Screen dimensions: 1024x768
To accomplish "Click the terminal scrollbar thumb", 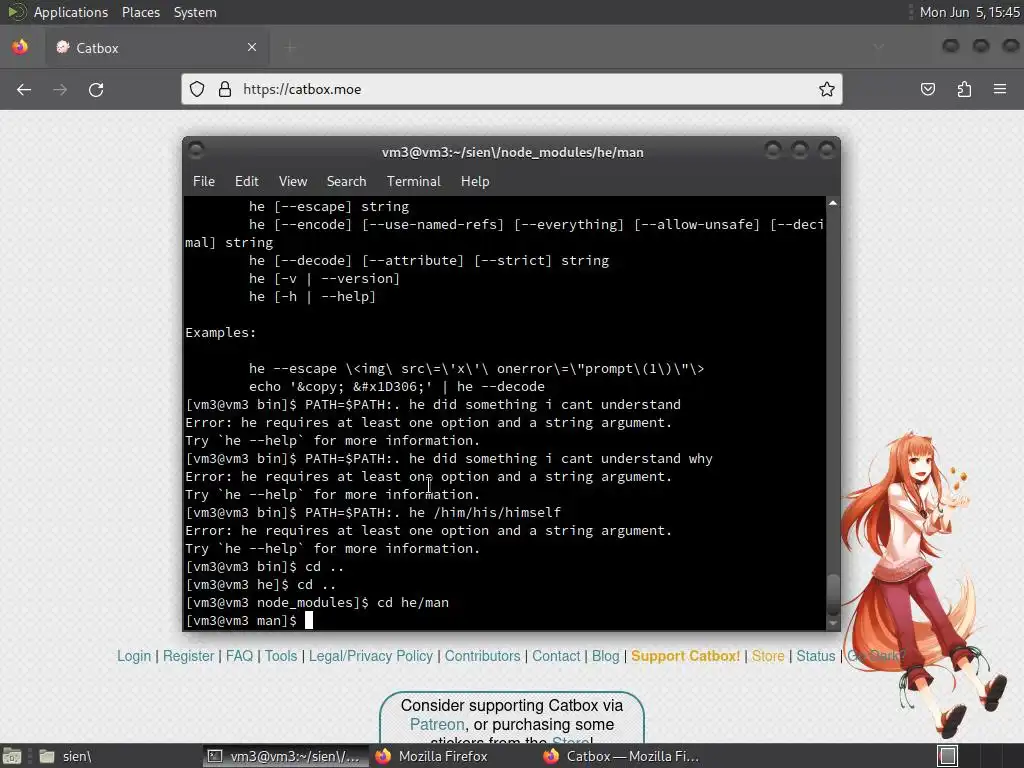I will click(x=833, y=594).
